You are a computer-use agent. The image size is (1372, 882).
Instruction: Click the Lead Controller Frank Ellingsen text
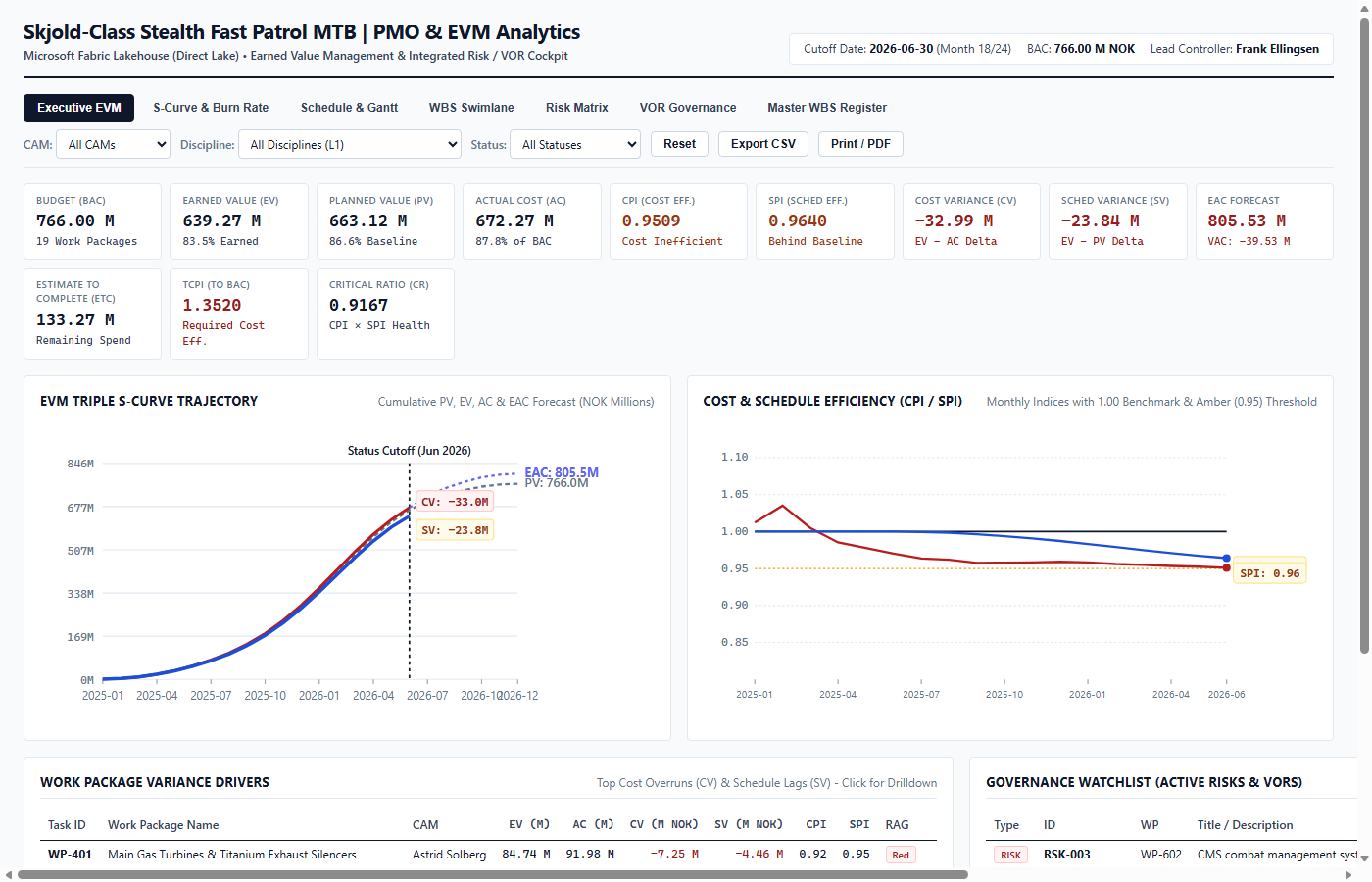pos(1235,49)
